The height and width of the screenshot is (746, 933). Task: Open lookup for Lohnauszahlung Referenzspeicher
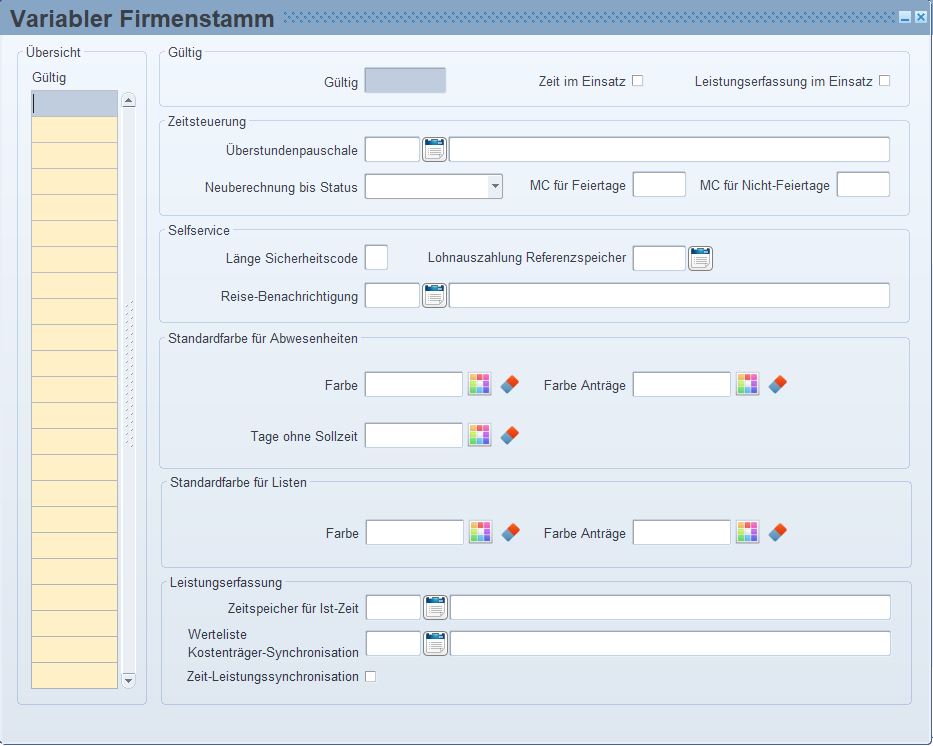click(x=700, y=258)
